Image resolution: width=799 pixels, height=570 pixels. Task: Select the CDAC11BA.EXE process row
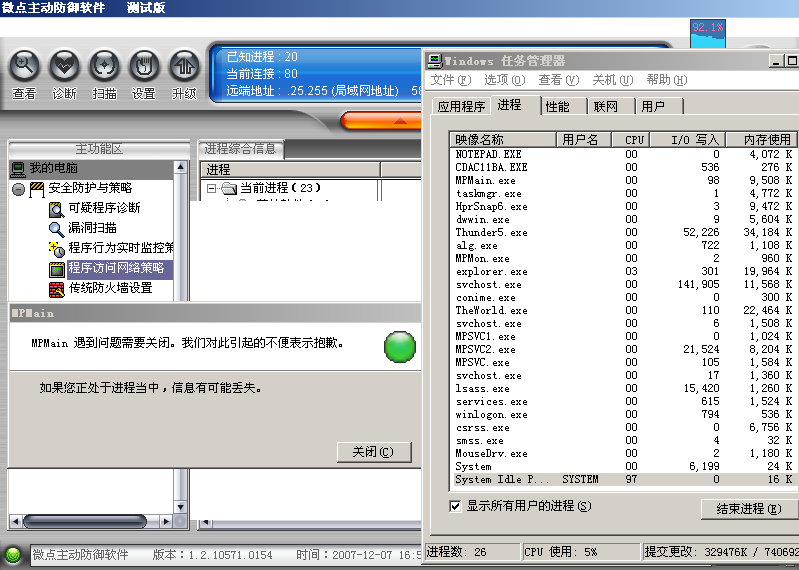[624, 167]
